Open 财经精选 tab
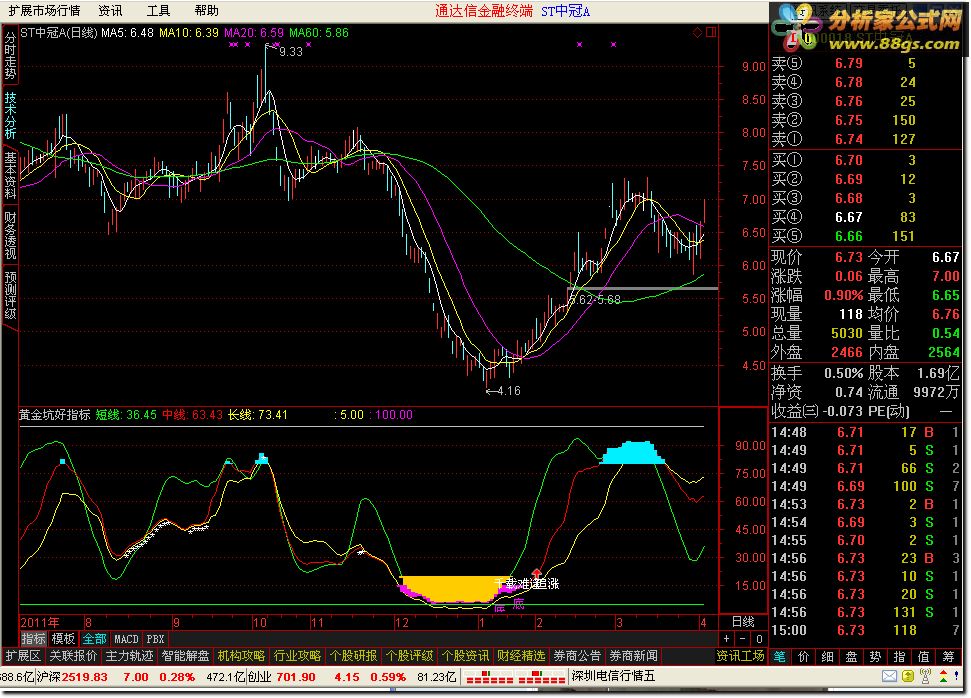Viewport: 971px width, 698px height. click(521, 656)
